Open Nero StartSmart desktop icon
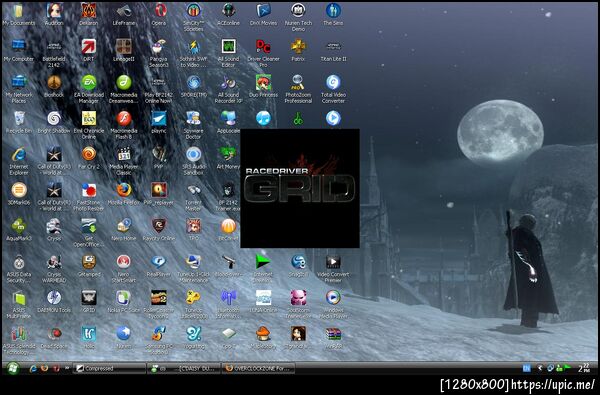600x395 pixels. pos(124,269)
